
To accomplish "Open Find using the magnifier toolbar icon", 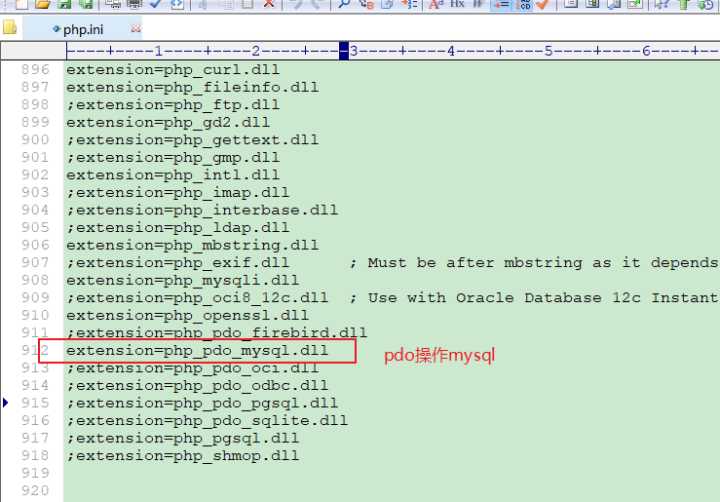I will (344, 4).
